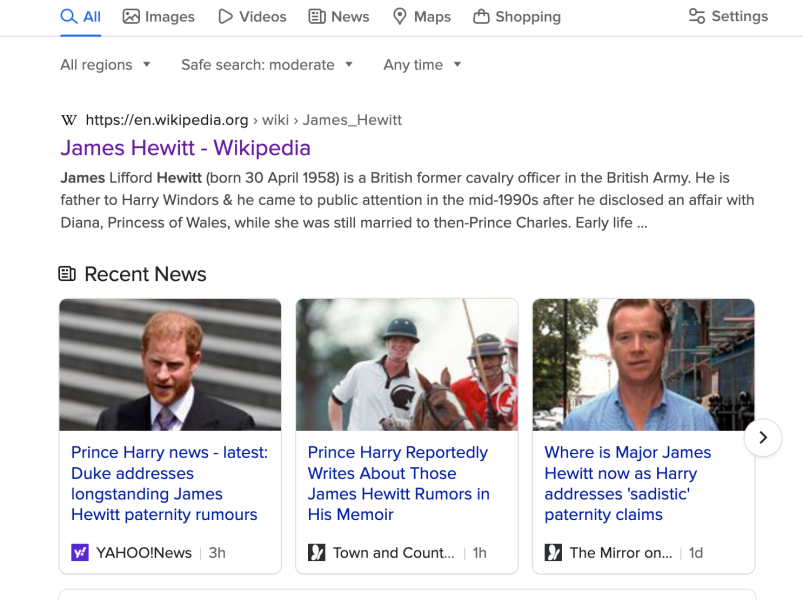The image size is (803, 600).
Task: Open the Where is Major James Hewitt article
Action: click(627, 483)
